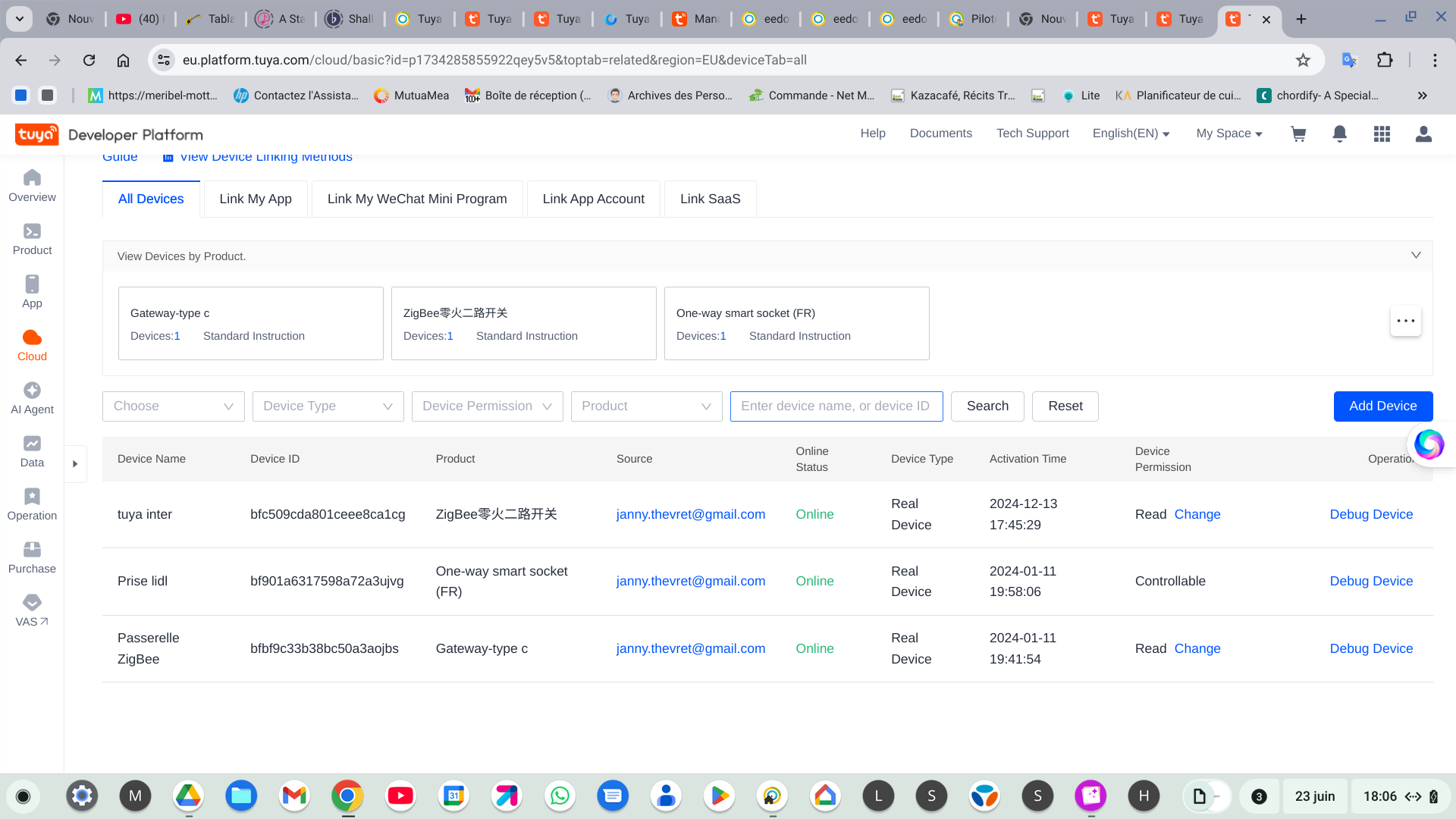Open the user account icon
This screenshot has height=819, width=1456.
[x=1423, y=134]
